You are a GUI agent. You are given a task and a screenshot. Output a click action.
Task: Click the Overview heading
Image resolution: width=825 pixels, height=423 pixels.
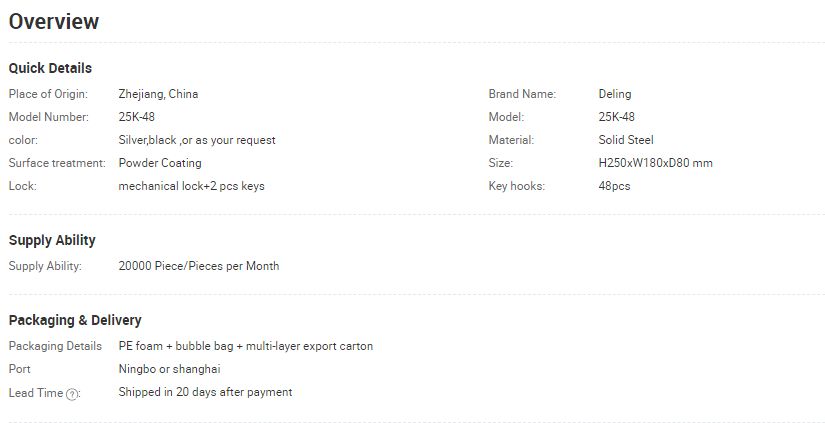coord(54,22)
